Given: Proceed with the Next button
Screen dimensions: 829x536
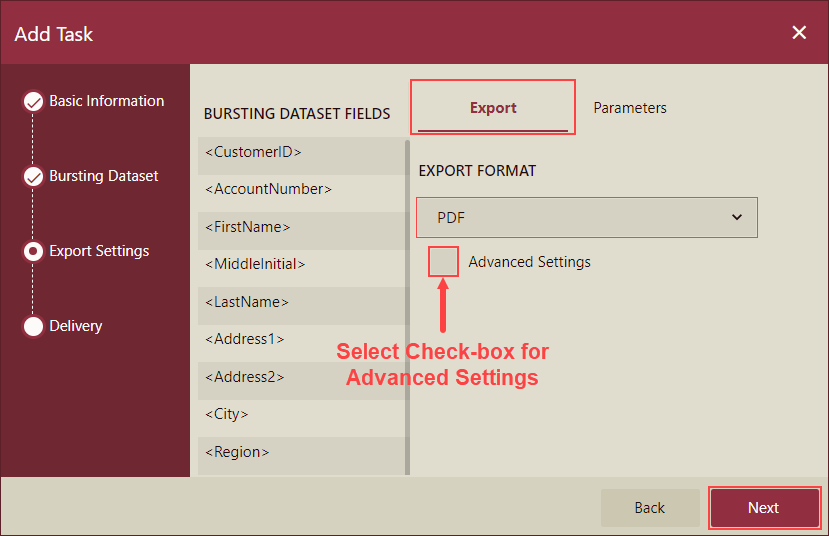Looking at the screenshot, I should tap(764, 507).
